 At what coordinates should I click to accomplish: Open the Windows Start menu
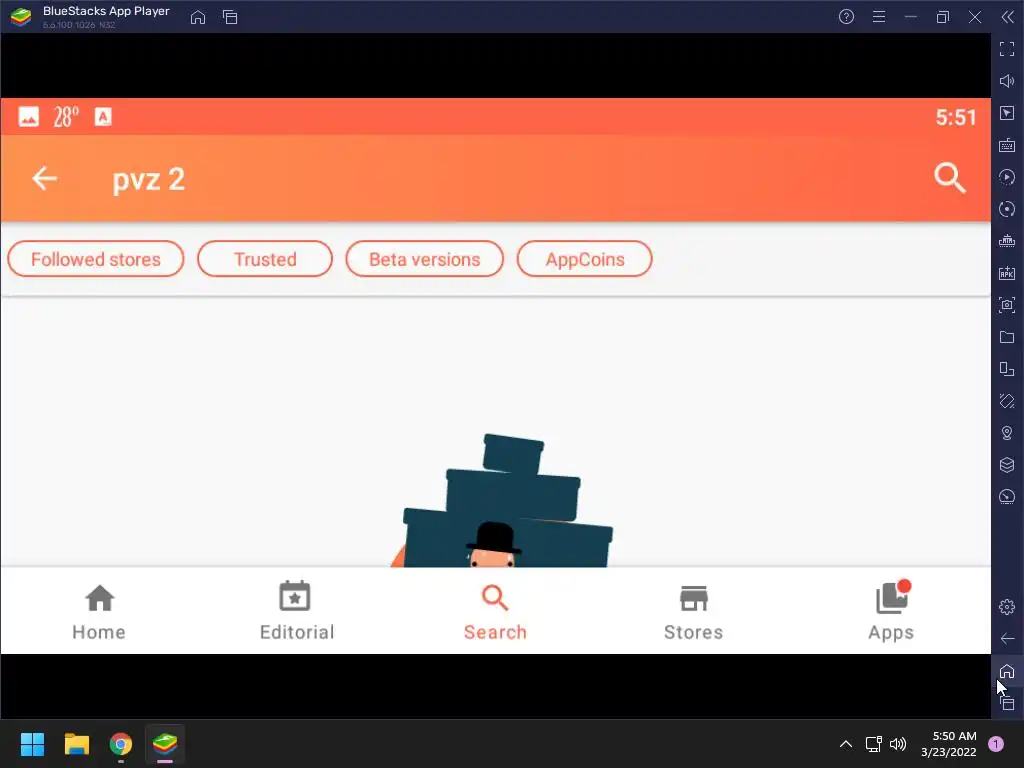coord(32,744)
